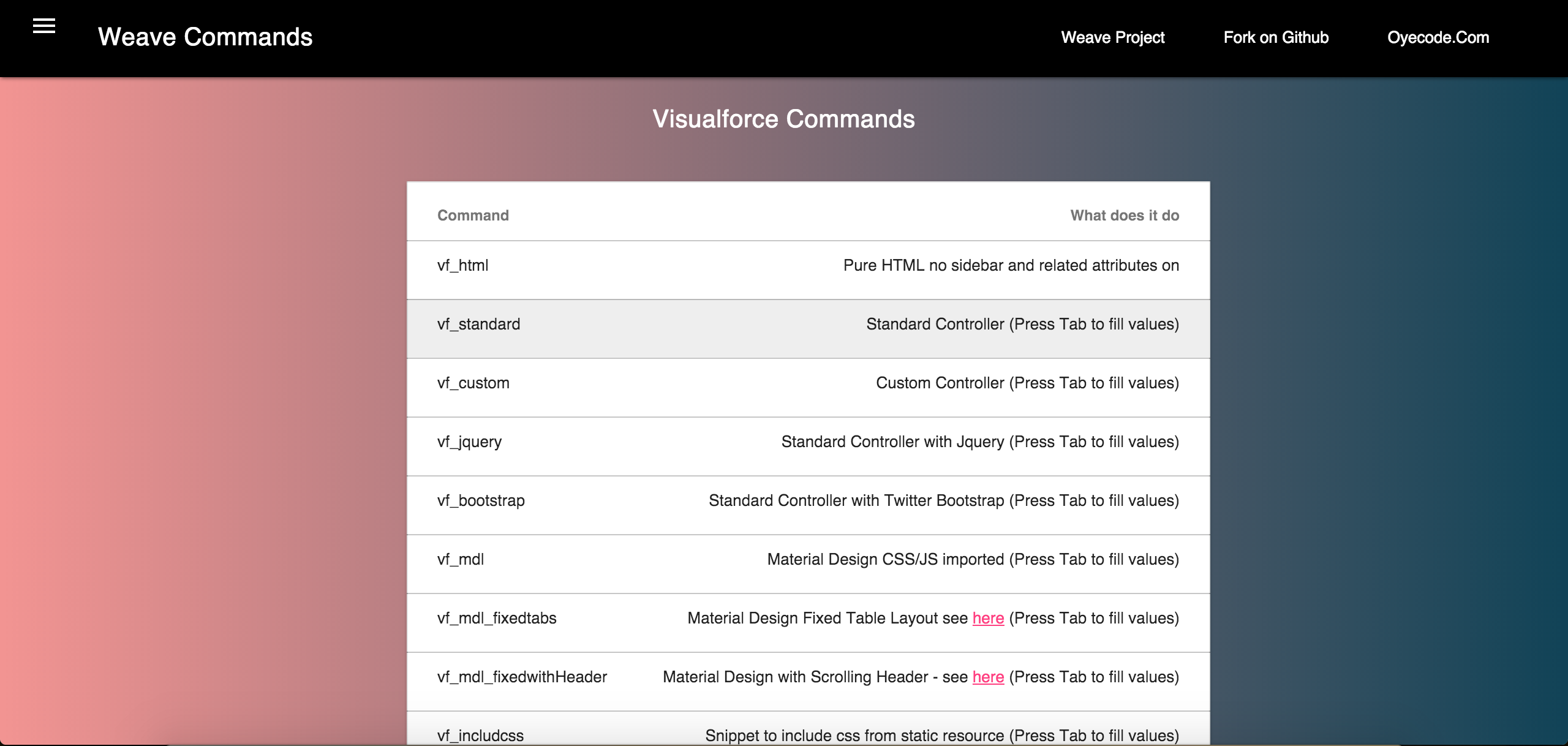Viewport: 1568px width, 746px height.
Task: Click the Weave Commands title
Action: coord(205,37)
